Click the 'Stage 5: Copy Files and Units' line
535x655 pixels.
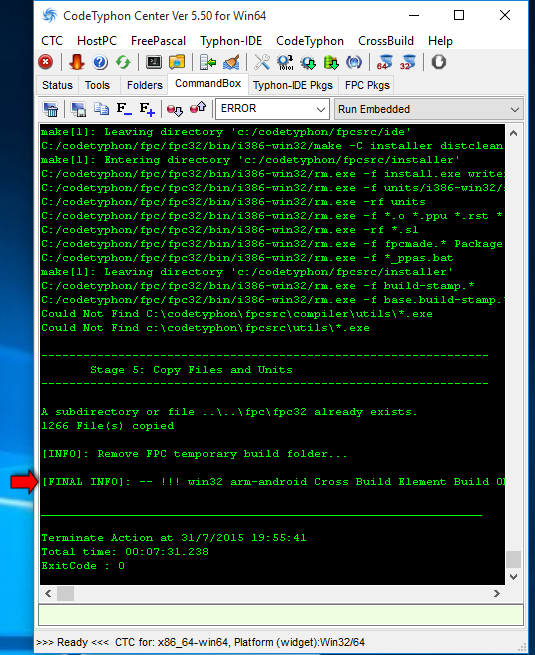point(191,370)
